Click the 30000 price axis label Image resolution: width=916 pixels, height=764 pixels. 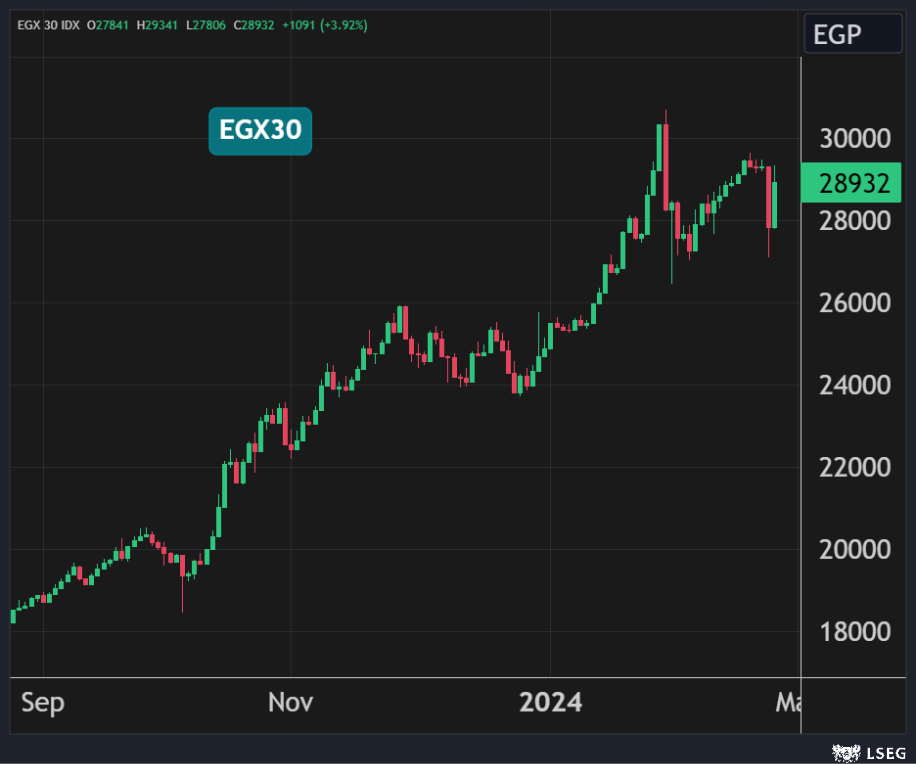click(x=854, y=139)
